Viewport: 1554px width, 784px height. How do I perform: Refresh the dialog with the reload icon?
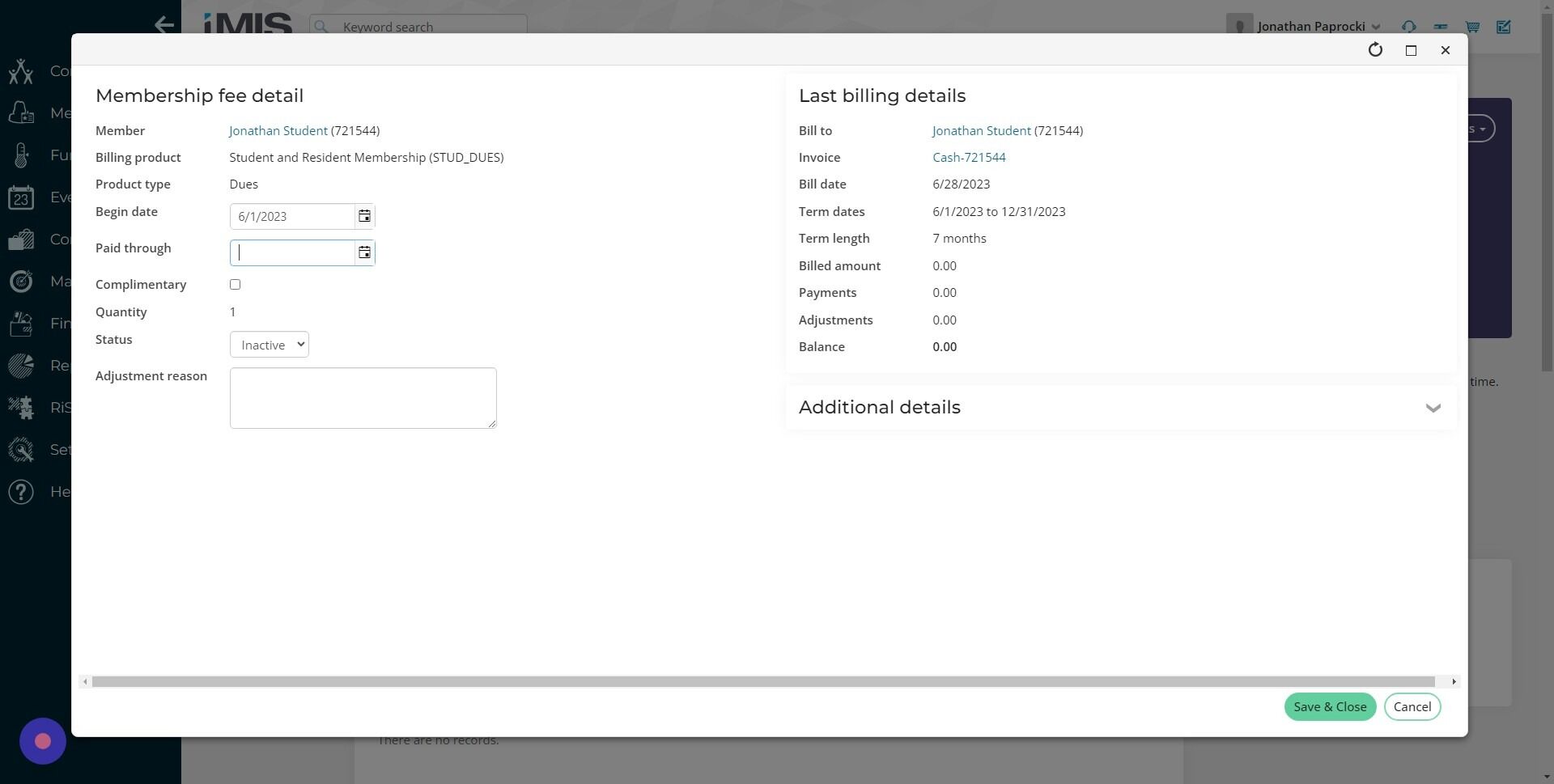[1375, 50]
